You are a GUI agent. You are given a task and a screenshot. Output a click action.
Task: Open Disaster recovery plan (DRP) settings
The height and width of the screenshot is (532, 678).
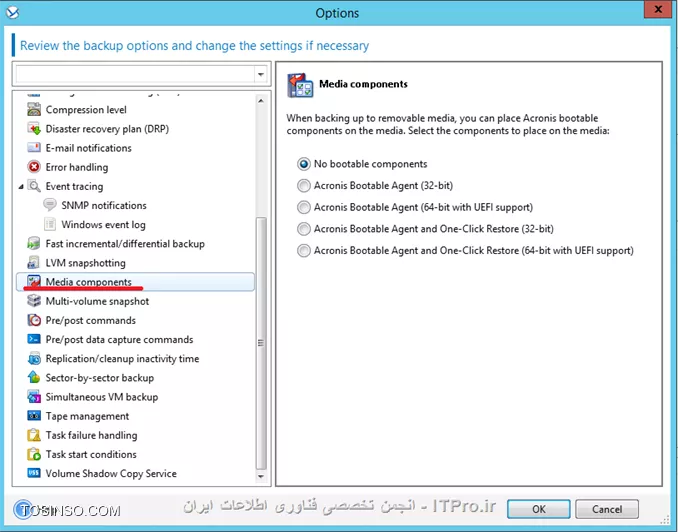pos(107,129)
